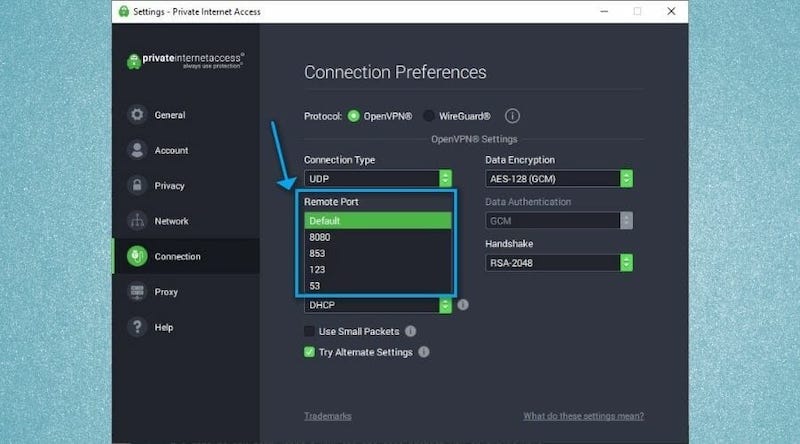Open the Help section
The image size is (800, 444).
pos(186,327)
